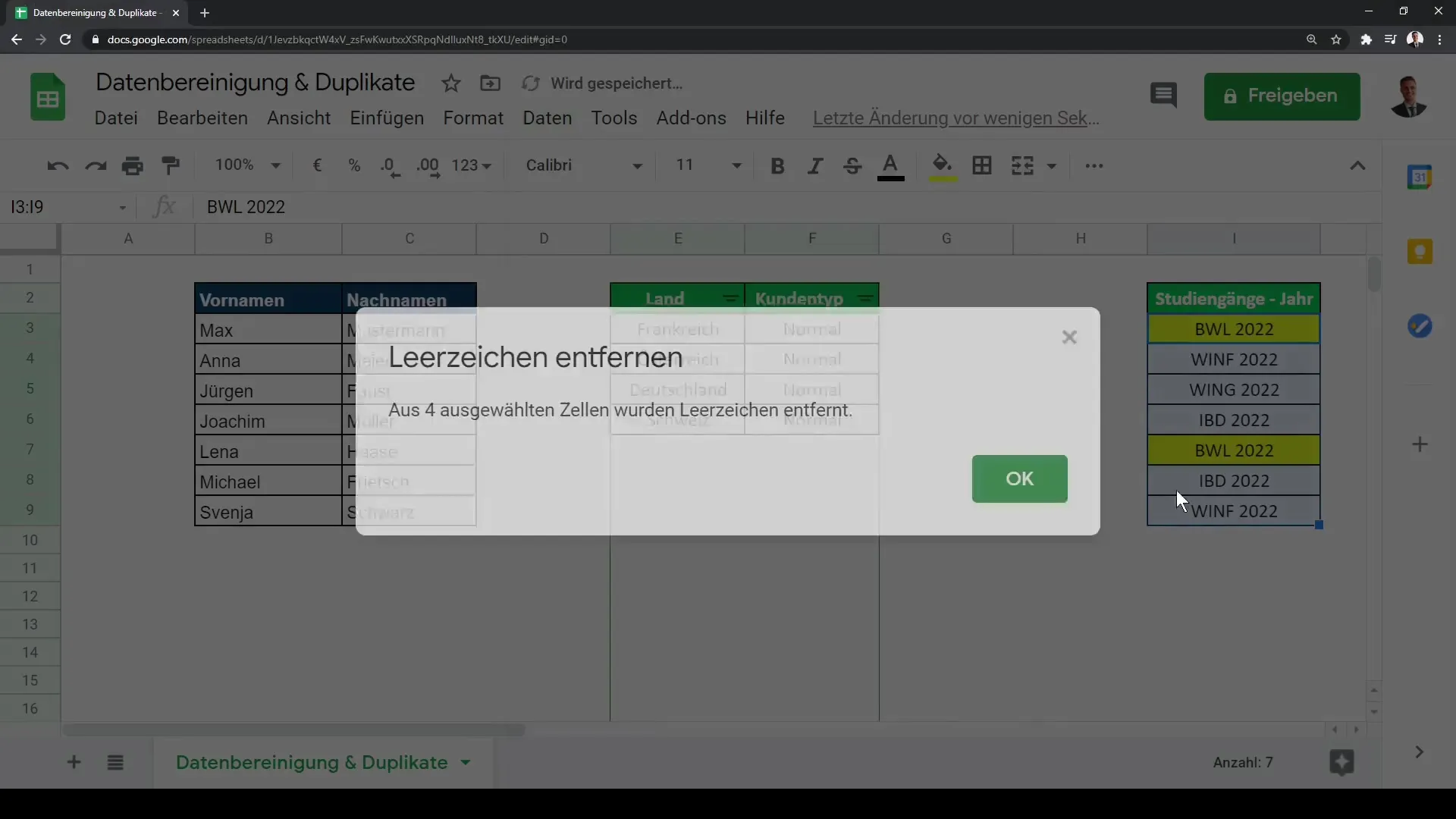Open the name box dropdown arrow
Viewport: 1456px width, 819px height.
(122, 208)
